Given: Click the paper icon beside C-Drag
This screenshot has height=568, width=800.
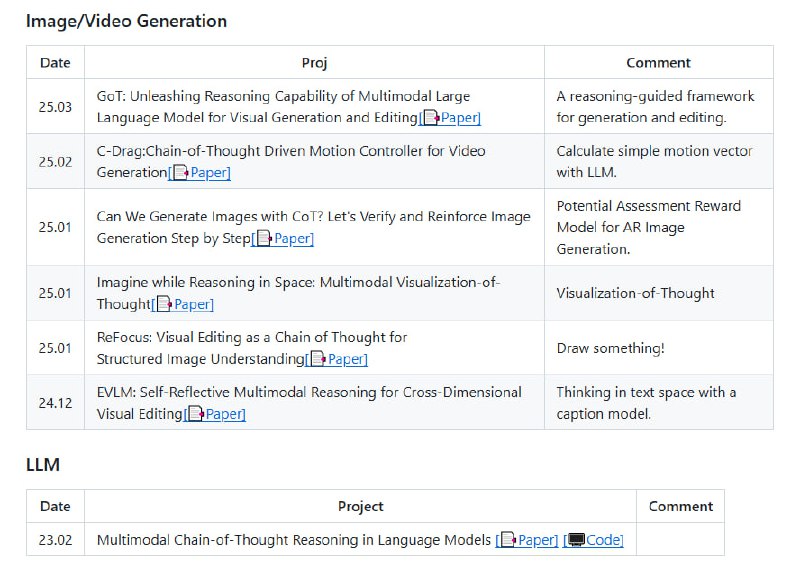Looking at the screenshot, I should coord(181,173).
